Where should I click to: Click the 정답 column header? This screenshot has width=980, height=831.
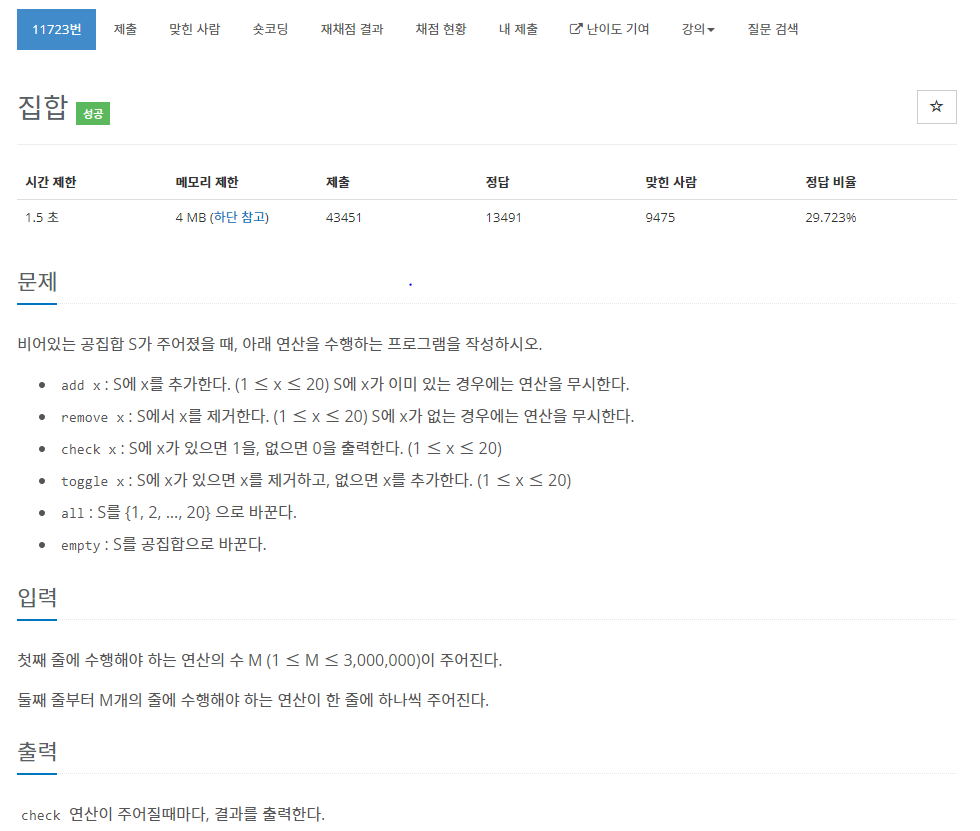click(x=498, y=182)
